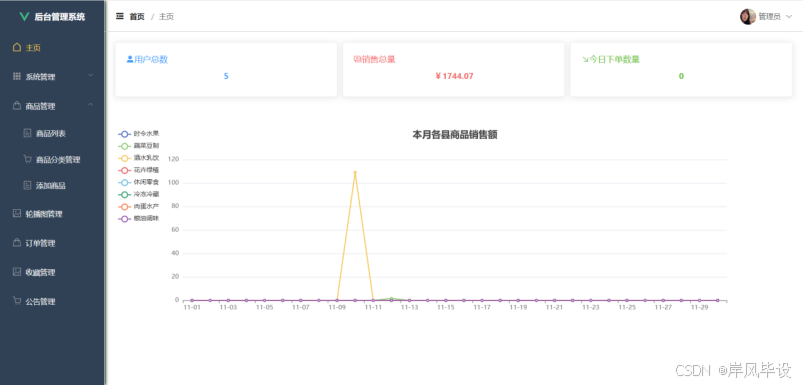Click the green data point on 11-12

[x=391, y=298]
